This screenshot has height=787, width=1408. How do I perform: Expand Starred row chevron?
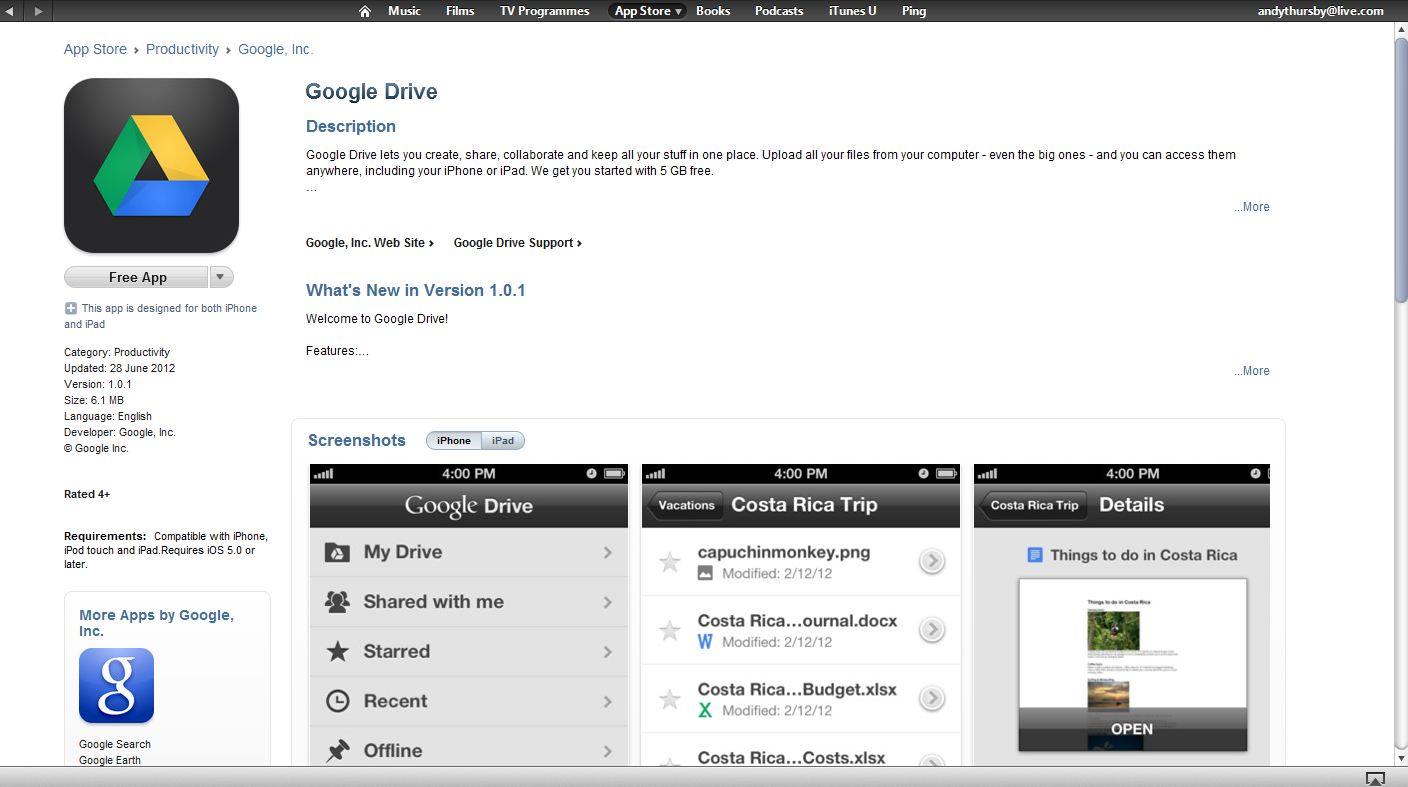point(607,652)
